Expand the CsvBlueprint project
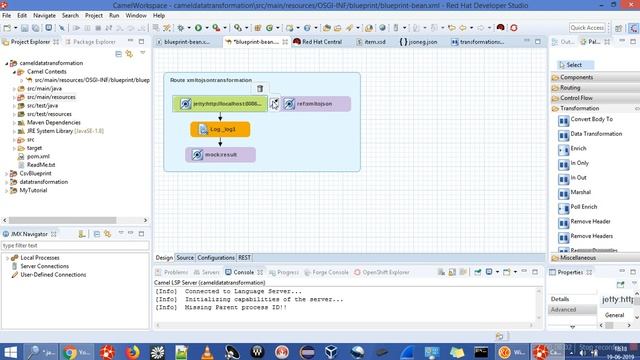This screenshot has width=640, height=360. coord(7,173)
